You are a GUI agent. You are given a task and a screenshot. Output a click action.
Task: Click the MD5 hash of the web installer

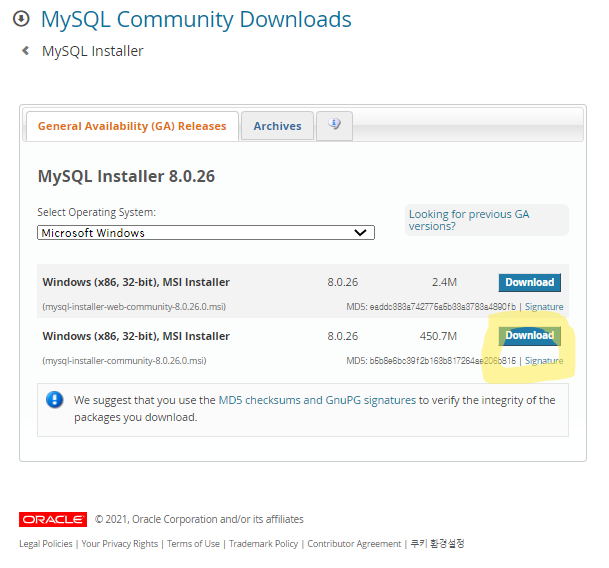tap(442, 307)
